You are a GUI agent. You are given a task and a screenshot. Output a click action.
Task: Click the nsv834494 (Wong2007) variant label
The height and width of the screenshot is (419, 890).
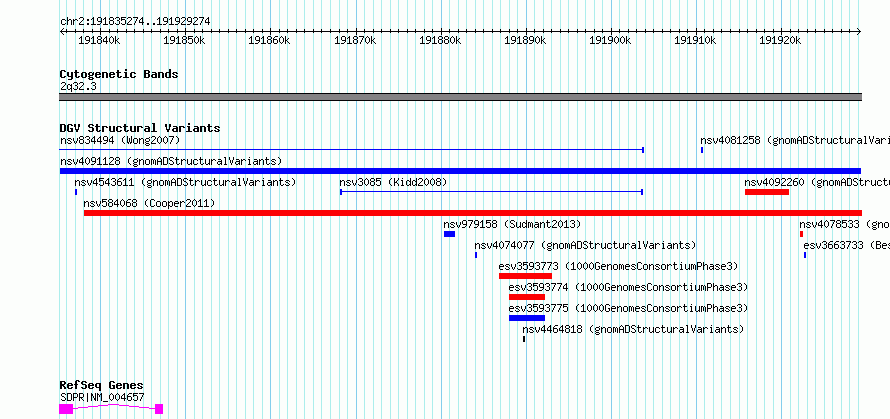pyautogui.click(x=120, y=140)
